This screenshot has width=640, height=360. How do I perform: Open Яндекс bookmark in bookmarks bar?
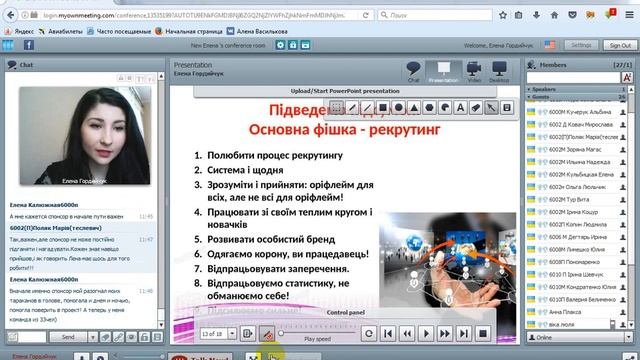coord(19,31)
